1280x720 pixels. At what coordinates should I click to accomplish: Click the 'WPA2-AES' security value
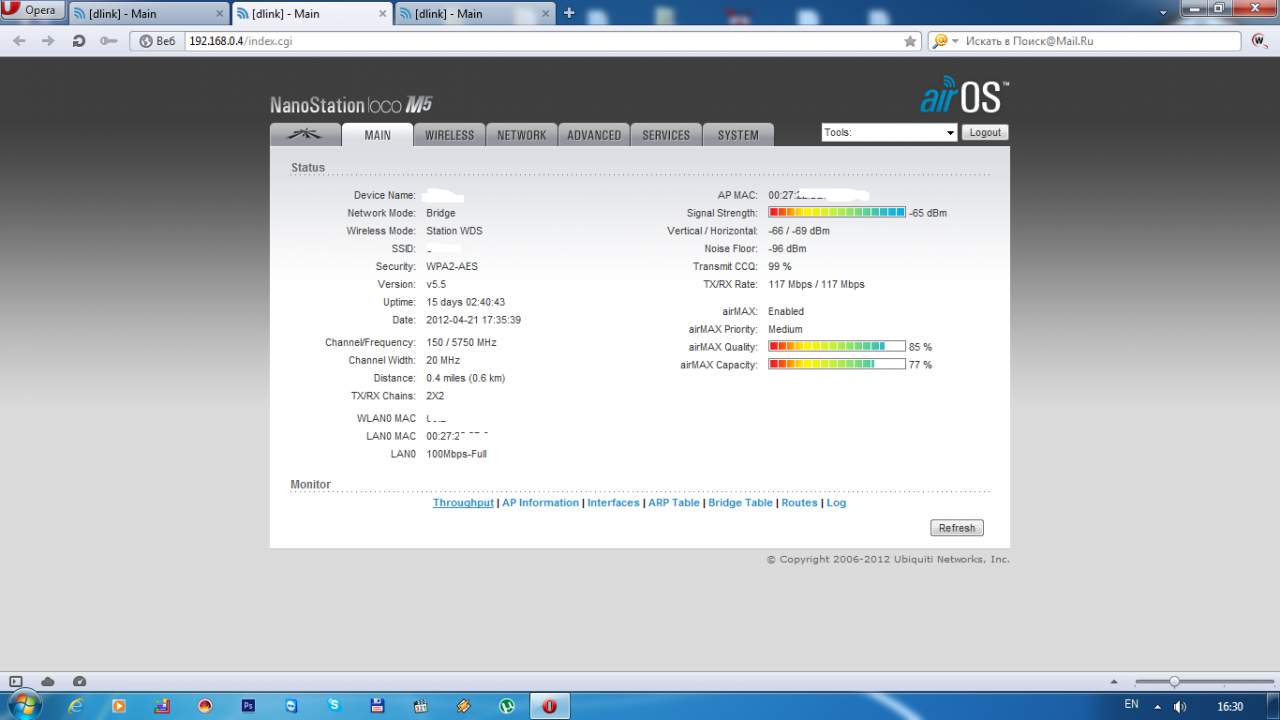point(452,267)
